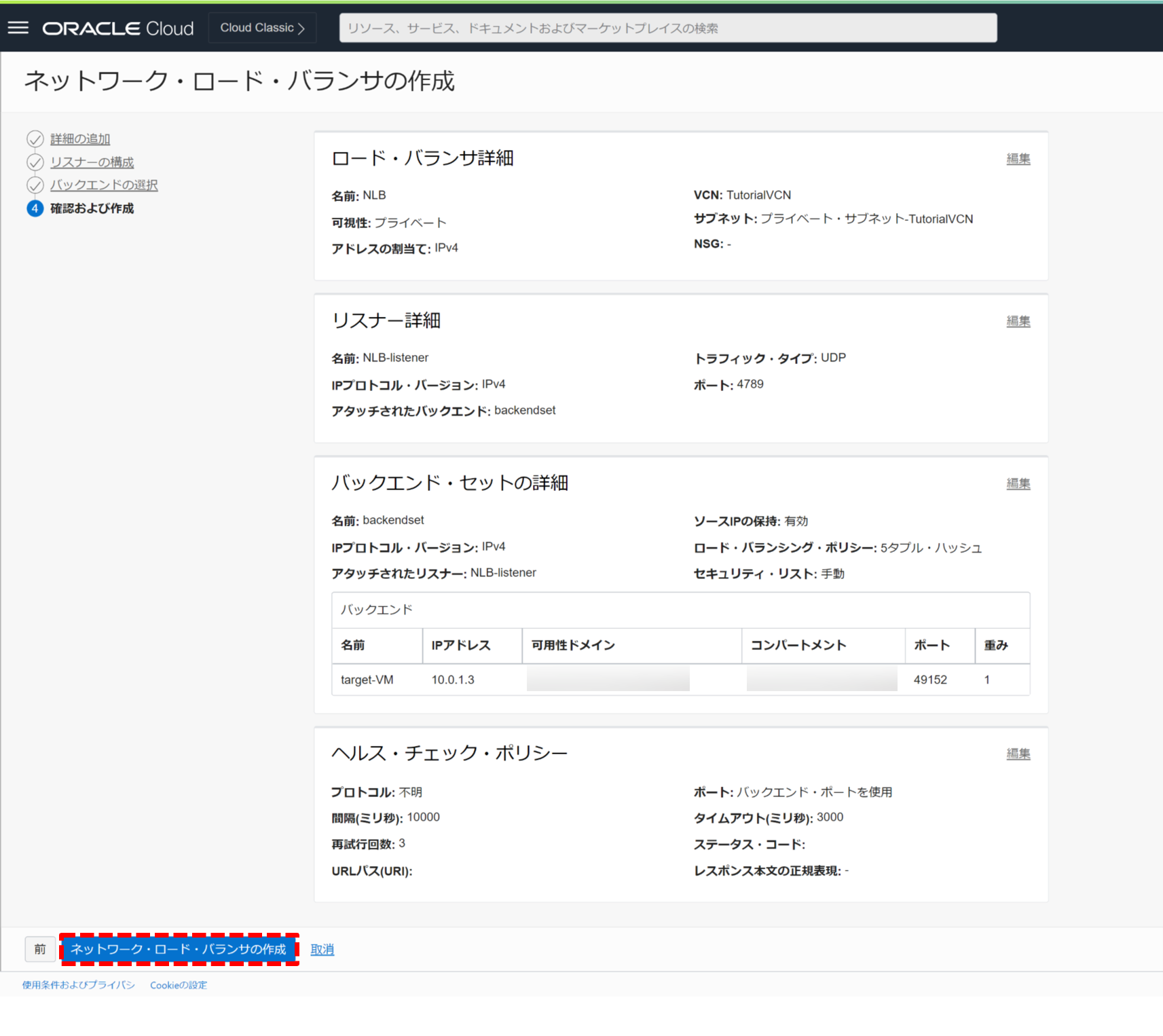Click the checkmark icon beside バックエンドの選択

(35, 185)
